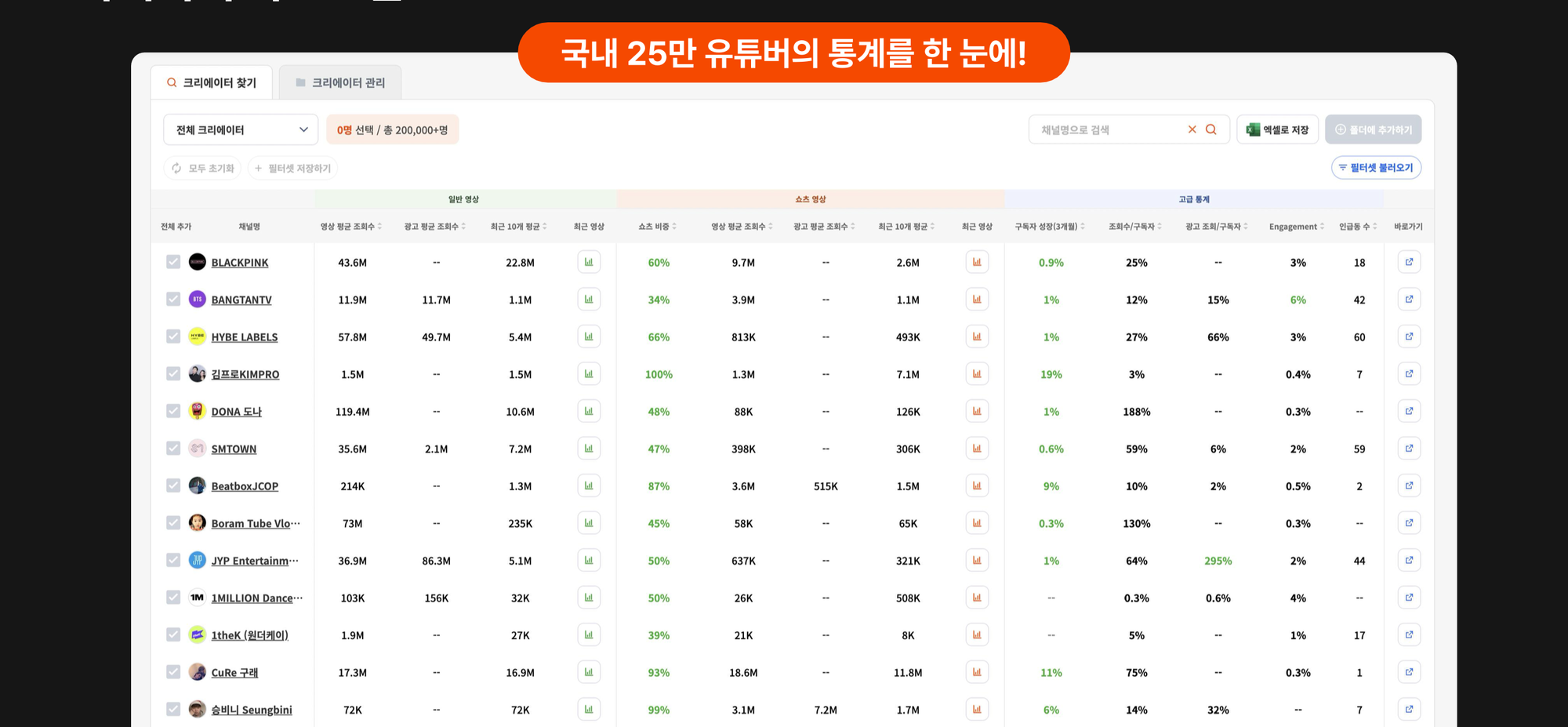Open the 전체 크리에이터 dropdown
The width and height of the screenshot is (1568, 727).
241,129
